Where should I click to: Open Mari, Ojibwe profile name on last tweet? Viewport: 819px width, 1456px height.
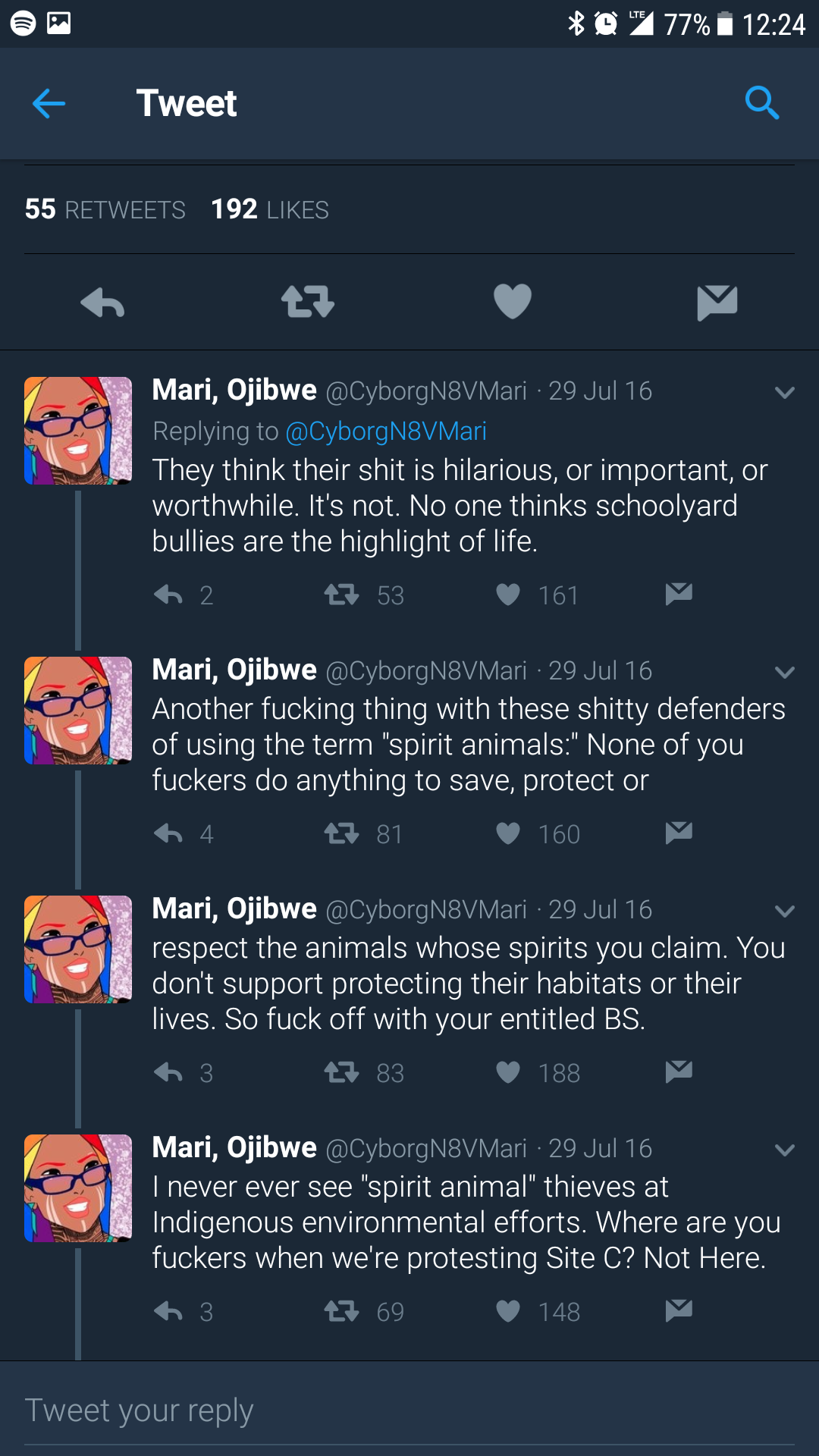coord(234,1147)
